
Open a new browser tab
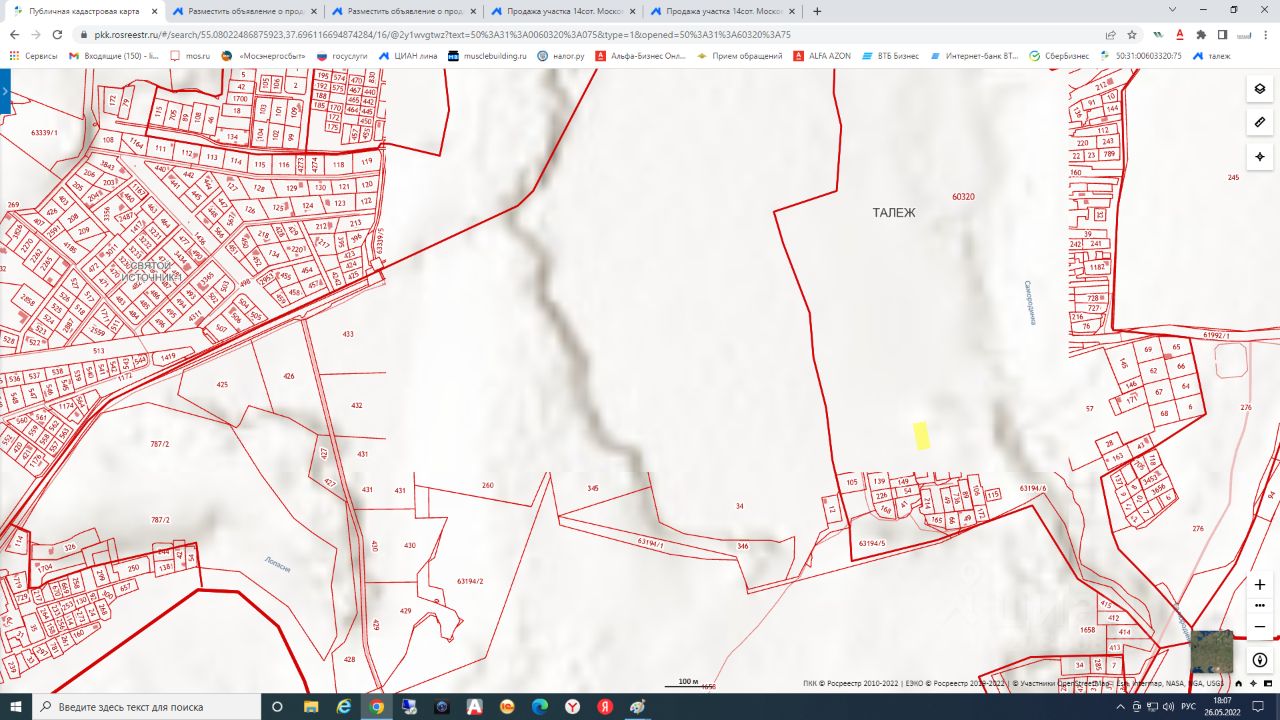(817, 11)
